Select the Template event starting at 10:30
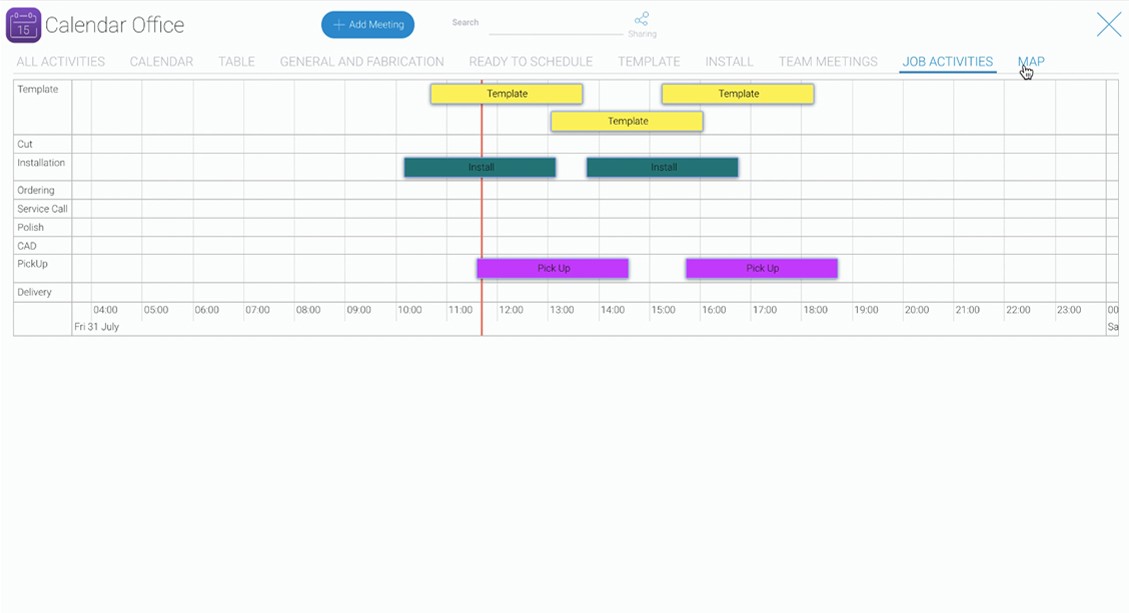The image size is (1129, 613). pyautogui.click(x=507, y=94)
